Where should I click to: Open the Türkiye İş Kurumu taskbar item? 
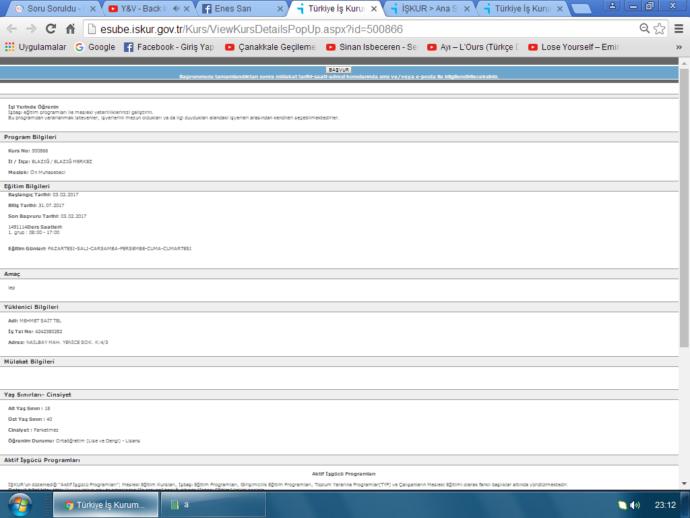(x=106, y=504)
